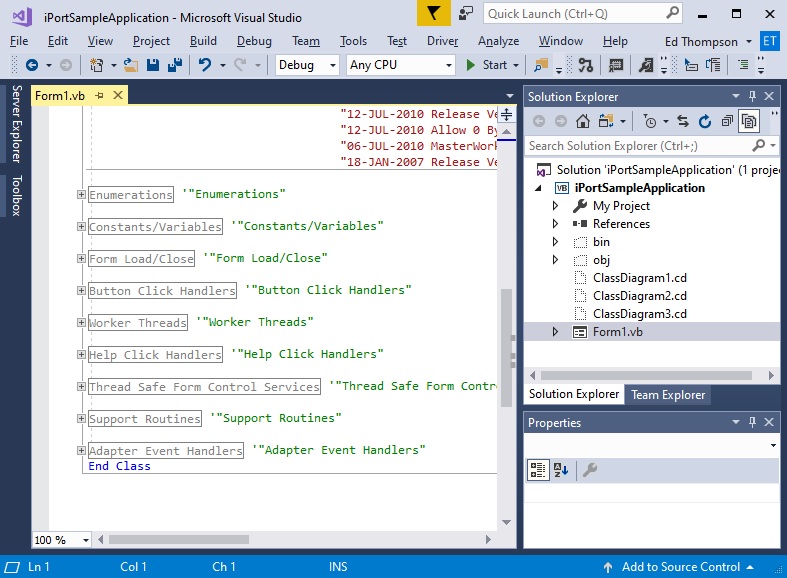The image size is (787, 578).
Task: Expand the Constants/Variables code region
Action: pyautogui.click(x=81, y=226)
